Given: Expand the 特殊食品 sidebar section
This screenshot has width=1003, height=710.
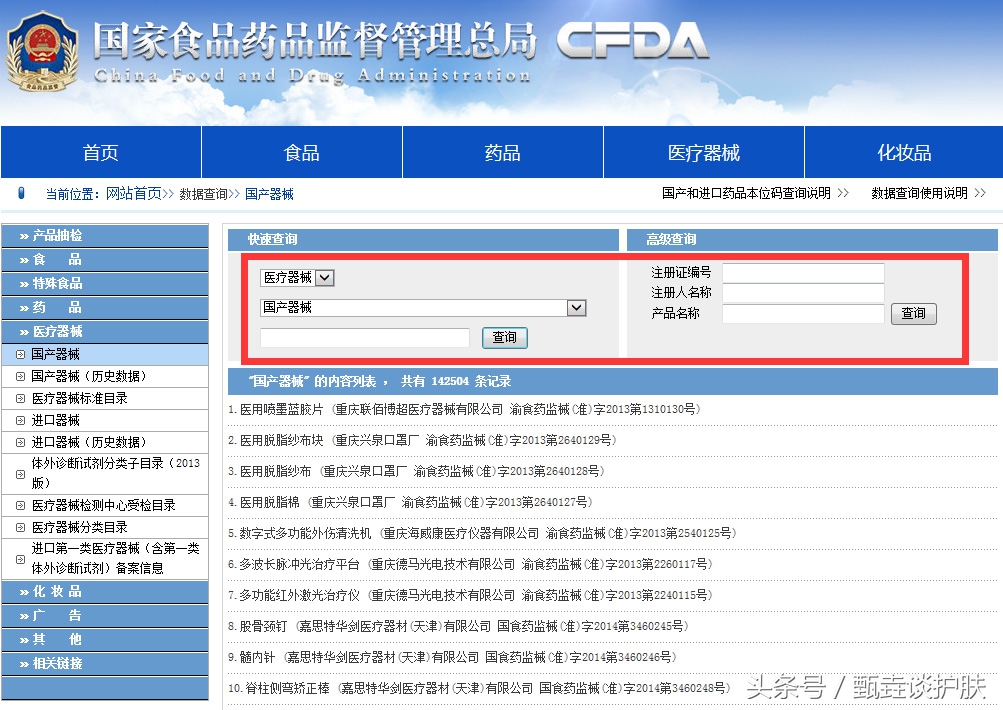Looking at the screenshot, I should click(x=105, y=283).
